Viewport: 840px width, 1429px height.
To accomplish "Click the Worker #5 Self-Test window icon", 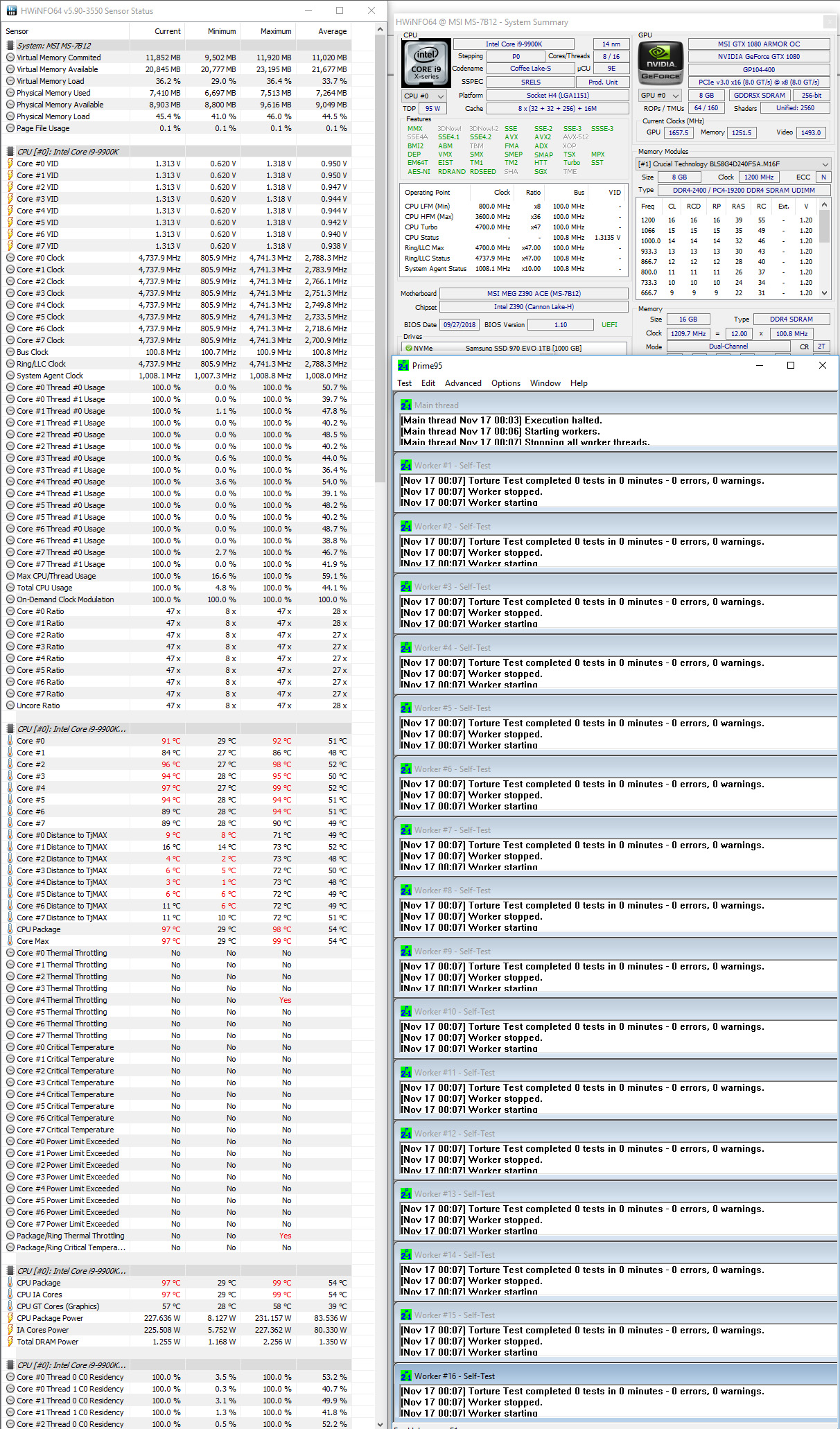I will pos(406,708).
